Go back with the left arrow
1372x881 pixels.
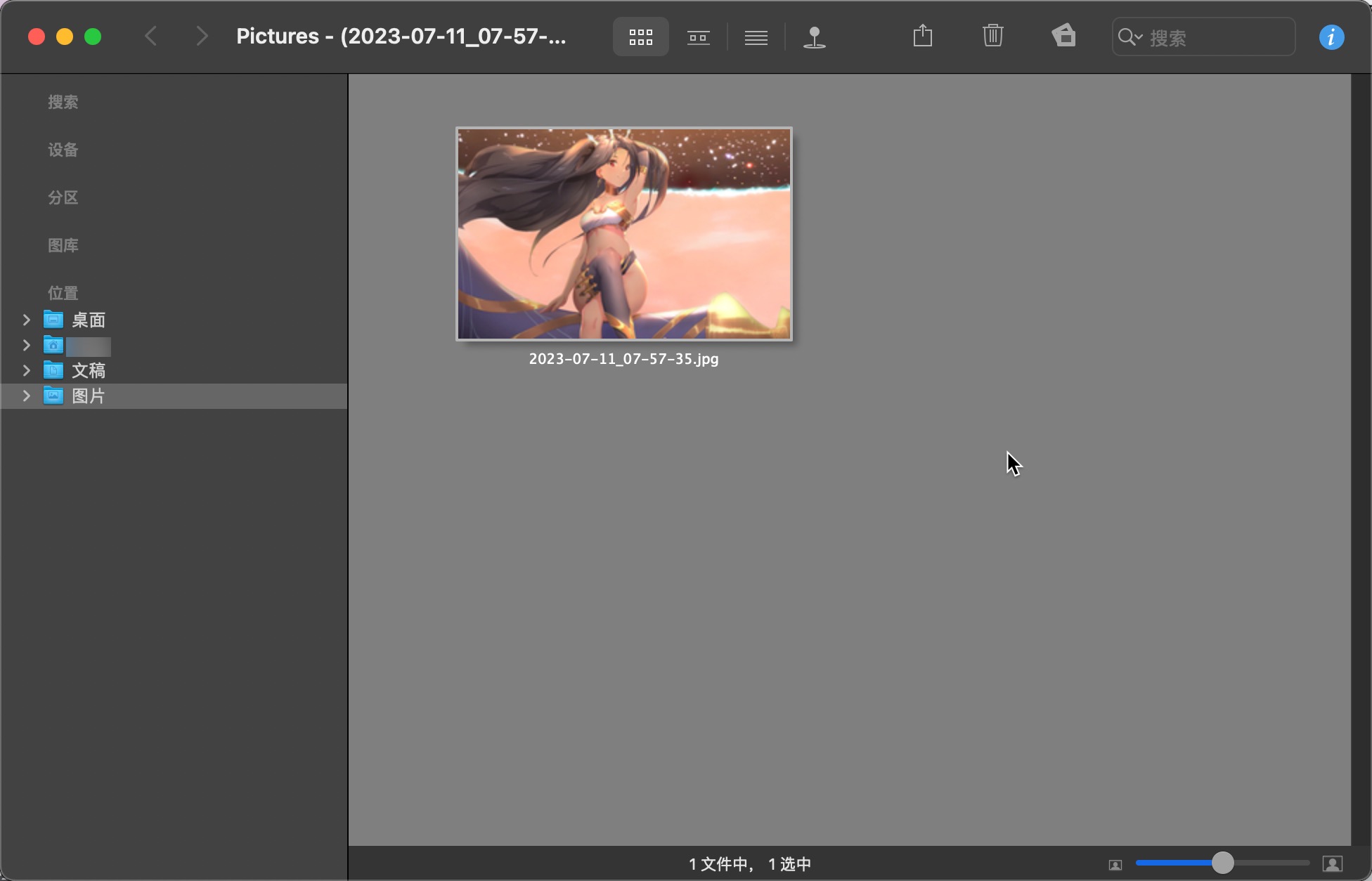[150, 36]
